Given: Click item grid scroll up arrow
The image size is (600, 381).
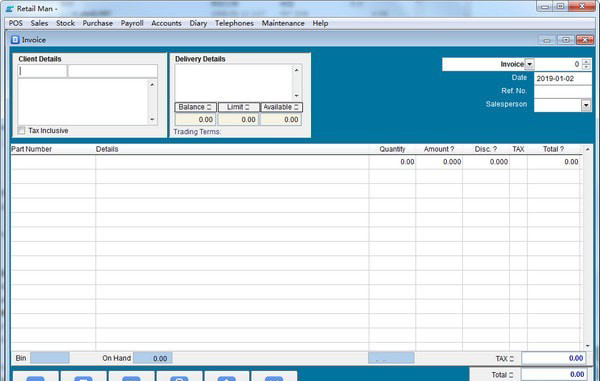Looking at the screenshot, I should (x=588, y=149).
